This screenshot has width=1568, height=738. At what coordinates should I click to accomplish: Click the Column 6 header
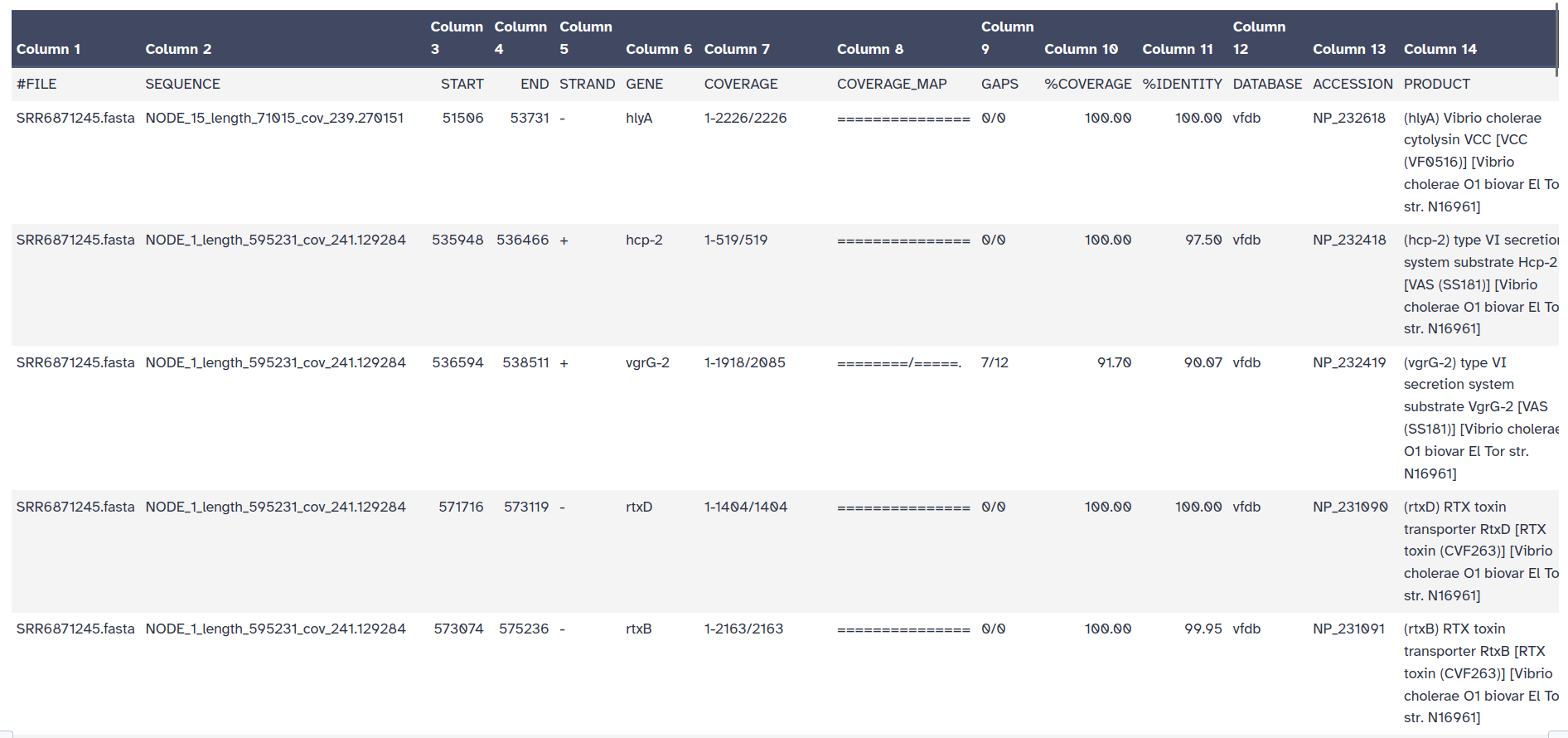coord(658,49)
